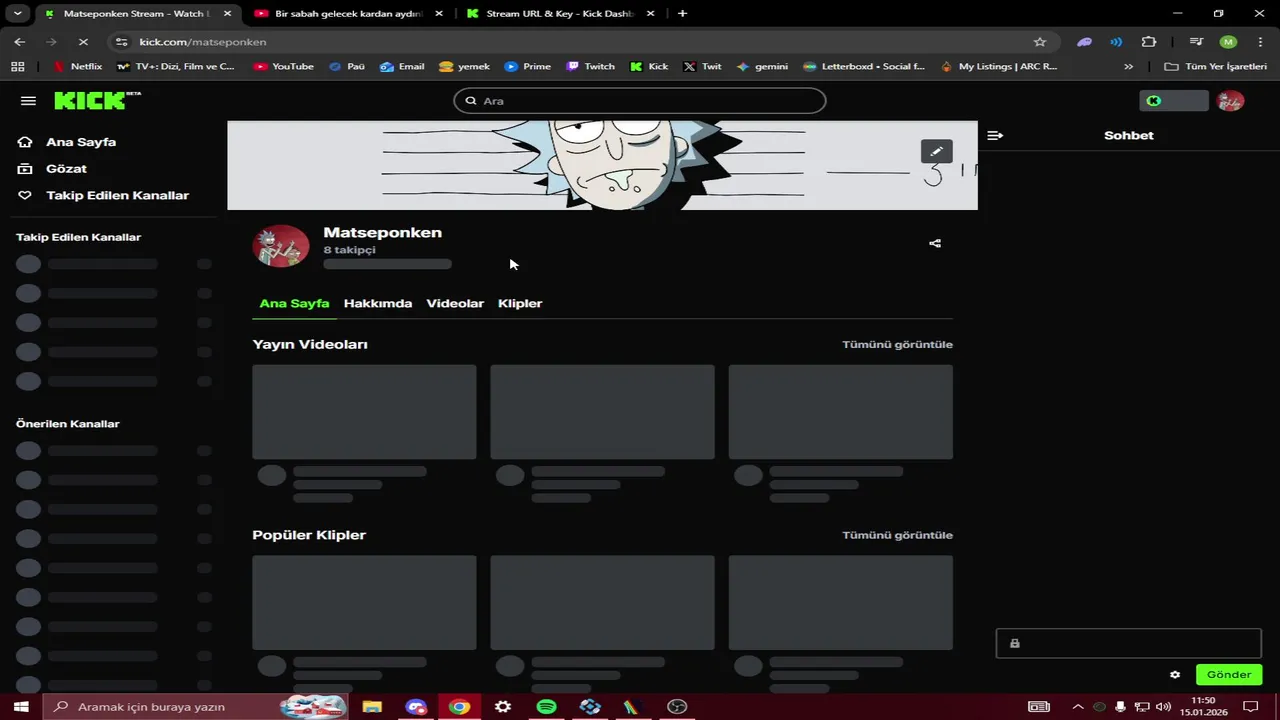This screenshot has height=720, width=1280.
Task: Click the taskbar volume icon
Action: click(x=1163, y=707)
